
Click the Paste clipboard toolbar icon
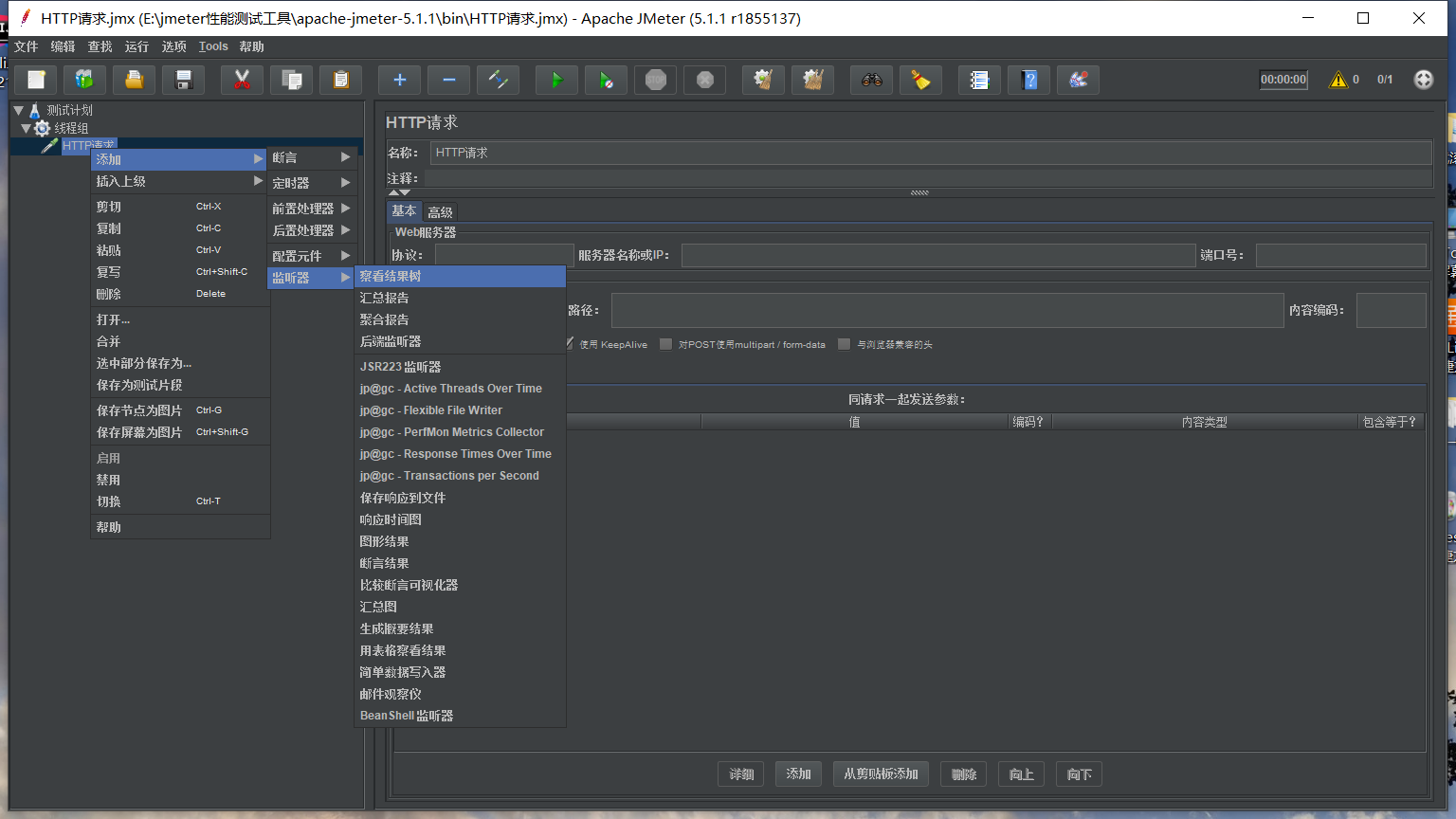click(x=341, y=81)
